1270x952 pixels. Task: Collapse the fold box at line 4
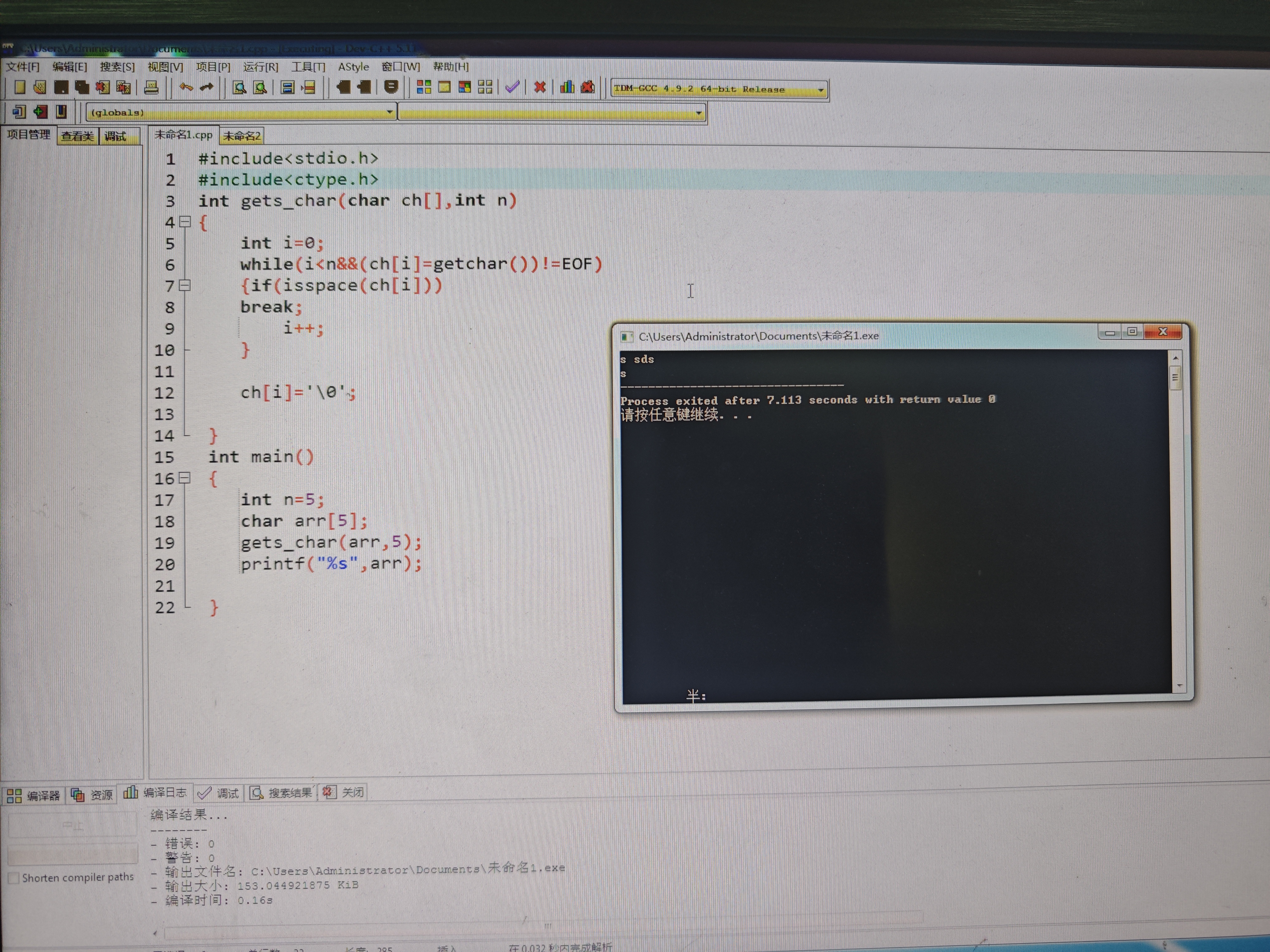click(185, 222)
